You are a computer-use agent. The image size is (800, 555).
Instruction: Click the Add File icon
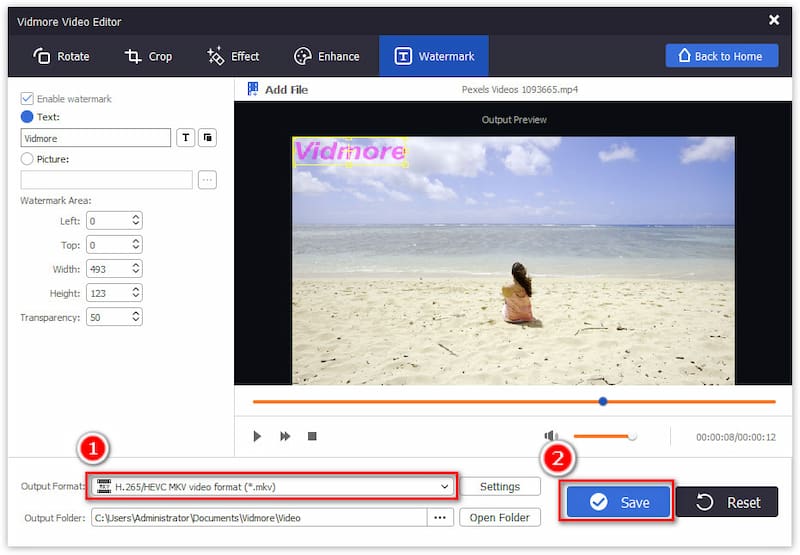click(253, 89)
